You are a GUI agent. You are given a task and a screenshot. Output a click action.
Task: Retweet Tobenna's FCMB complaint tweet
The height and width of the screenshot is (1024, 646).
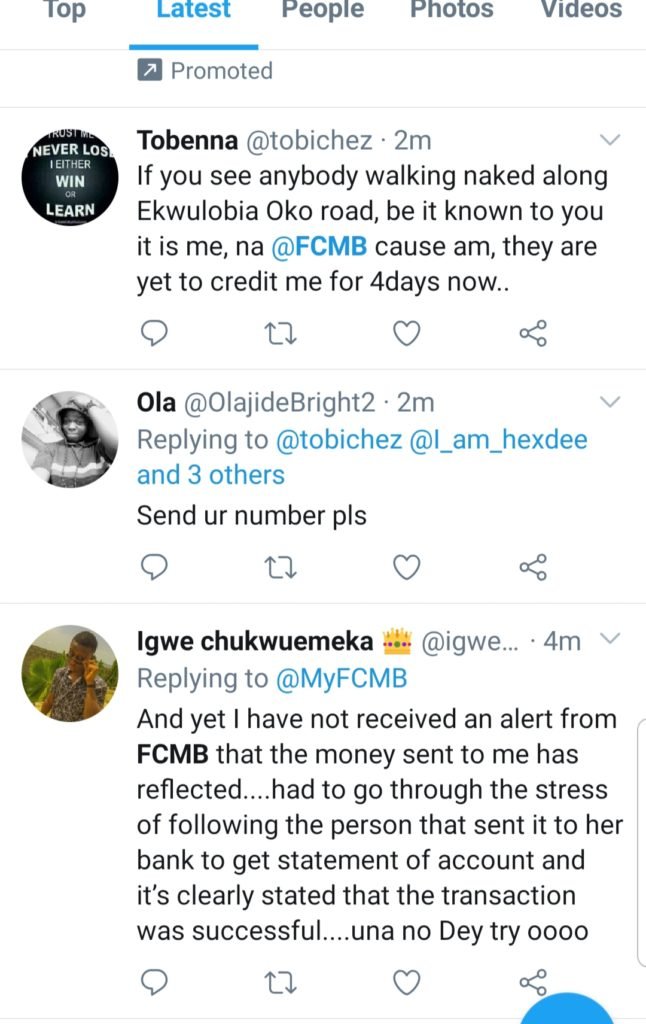(x=281, y=333)
